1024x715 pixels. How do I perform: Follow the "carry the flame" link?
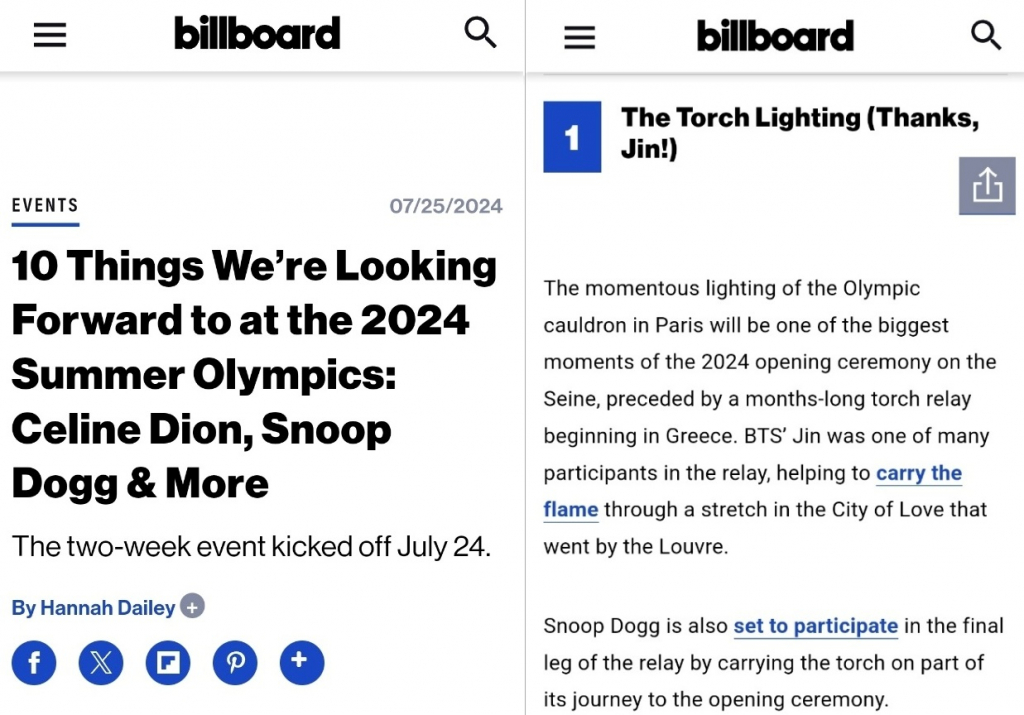click(918, 473)
